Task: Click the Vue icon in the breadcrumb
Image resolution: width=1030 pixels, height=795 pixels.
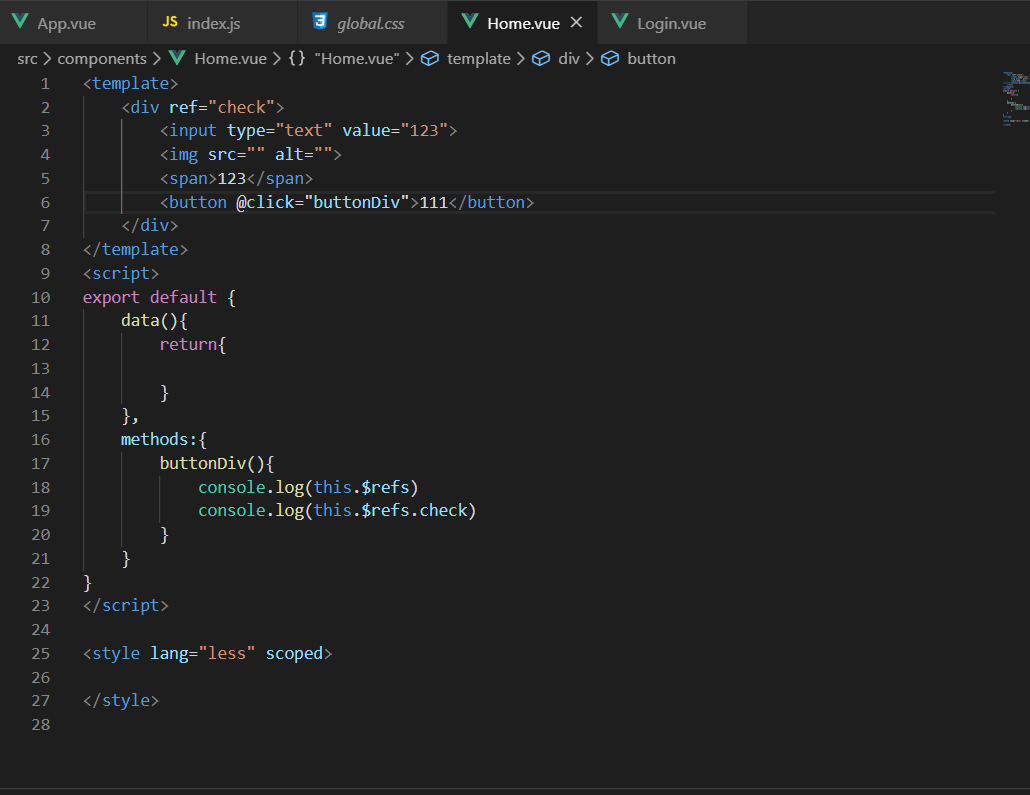Action: (x=177, y=58)
